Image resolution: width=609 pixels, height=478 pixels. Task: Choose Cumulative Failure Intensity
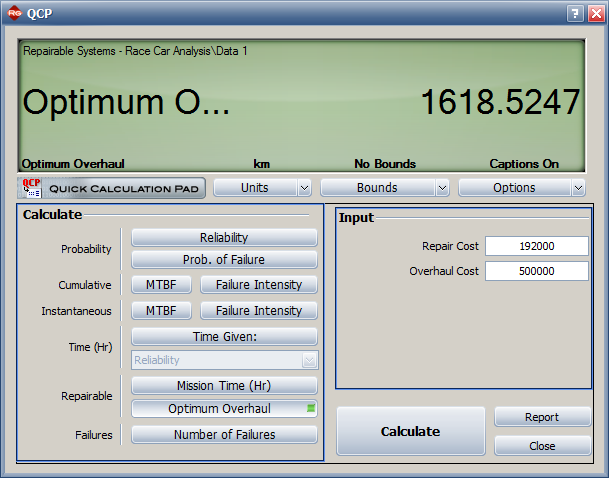(x=259, y=285)
